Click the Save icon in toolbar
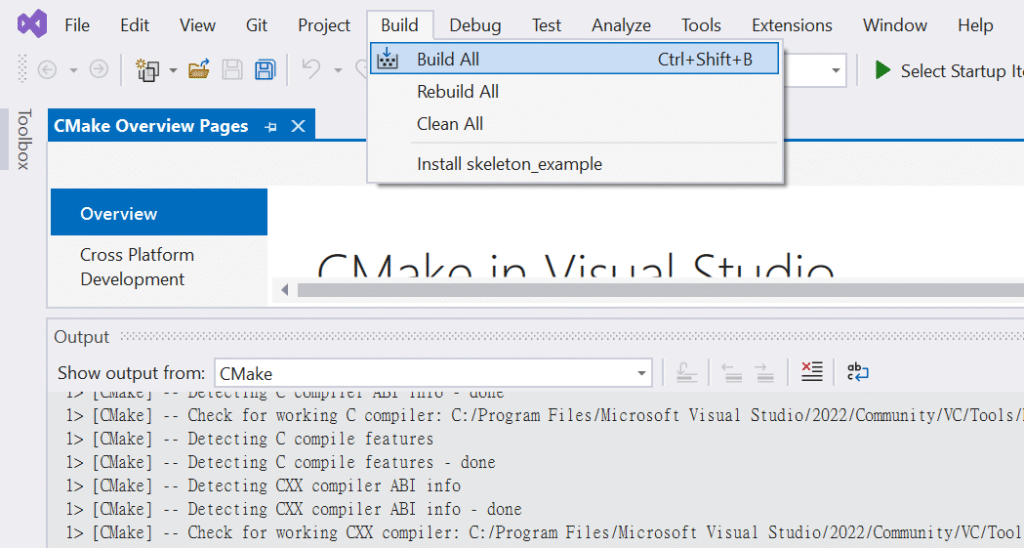 pyautogui.click(x=232, y=70)
